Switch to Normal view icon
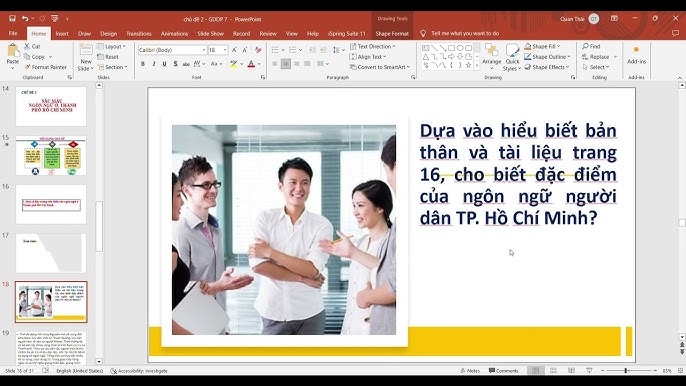Screen dimensions: 686x386 pos(536,371)
